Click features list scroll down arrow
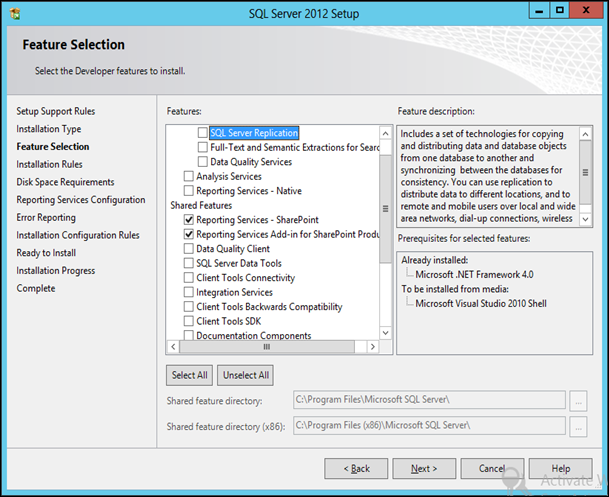Viewport: 609px width, 497px height. (385, 333)
